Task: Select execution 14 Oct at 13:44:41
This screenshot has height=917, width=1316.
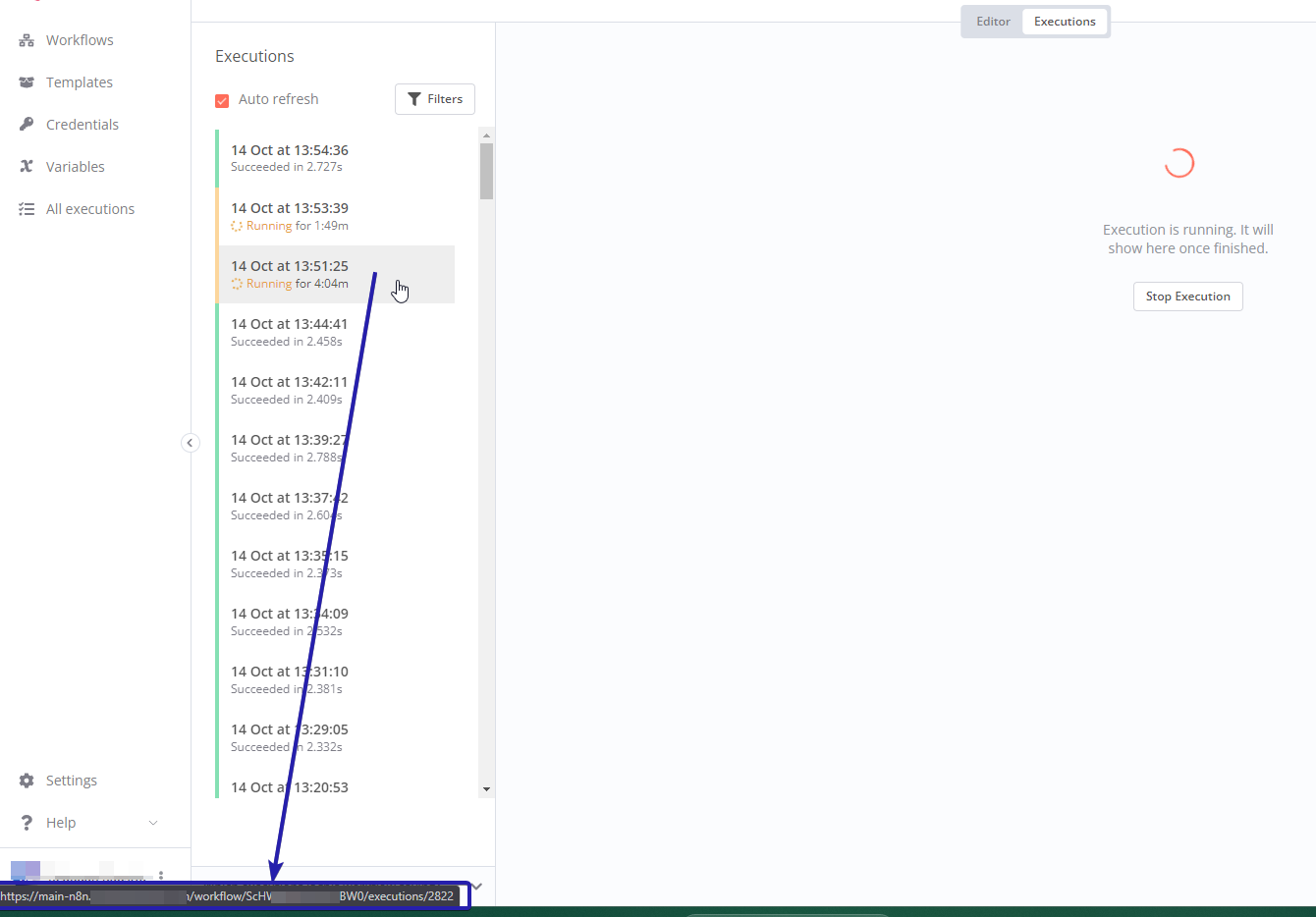Action: 335,332
